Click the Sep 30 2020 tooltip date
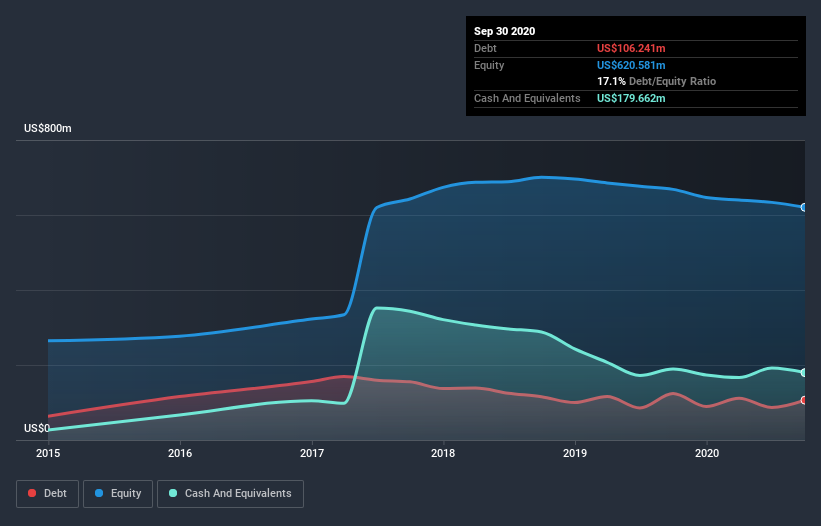 tap(505, 31)
